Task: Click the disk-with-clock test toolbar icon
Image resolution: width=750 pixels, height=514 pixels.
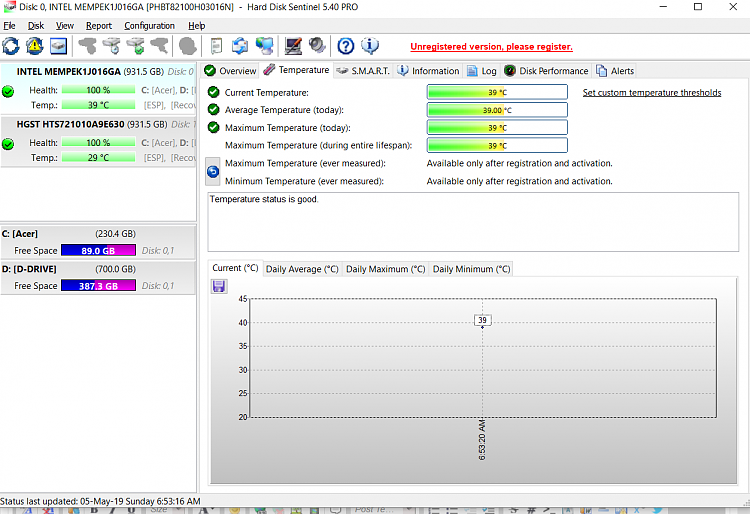Action: tap(111, 46)
